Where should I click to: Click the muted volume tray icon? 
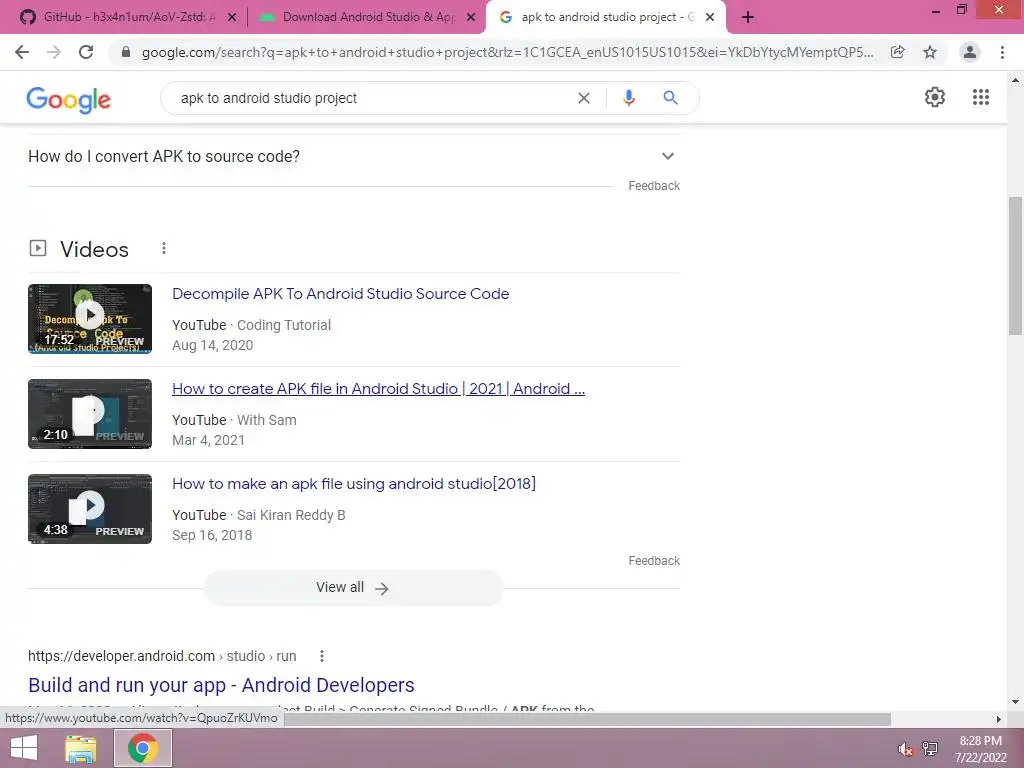905,749
